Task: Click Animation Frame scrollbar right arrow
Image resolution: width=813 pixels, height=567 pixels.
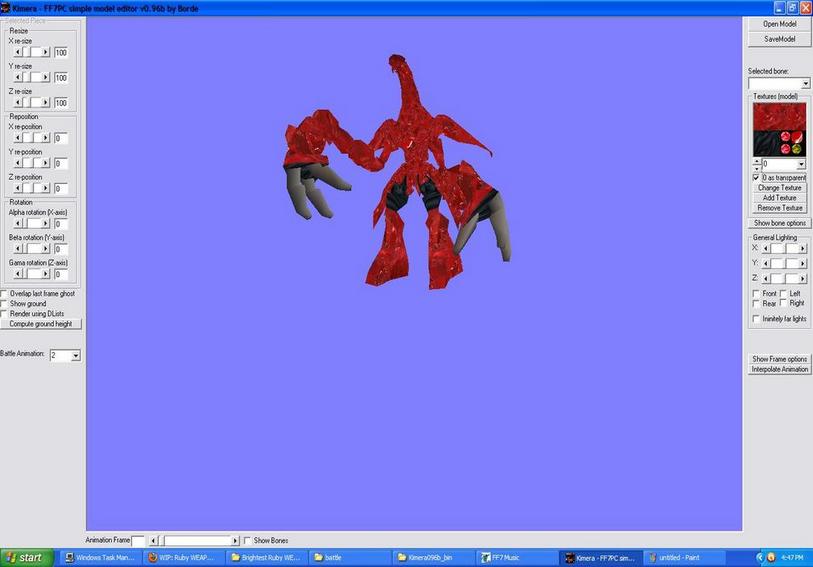Action: (235, 541)
